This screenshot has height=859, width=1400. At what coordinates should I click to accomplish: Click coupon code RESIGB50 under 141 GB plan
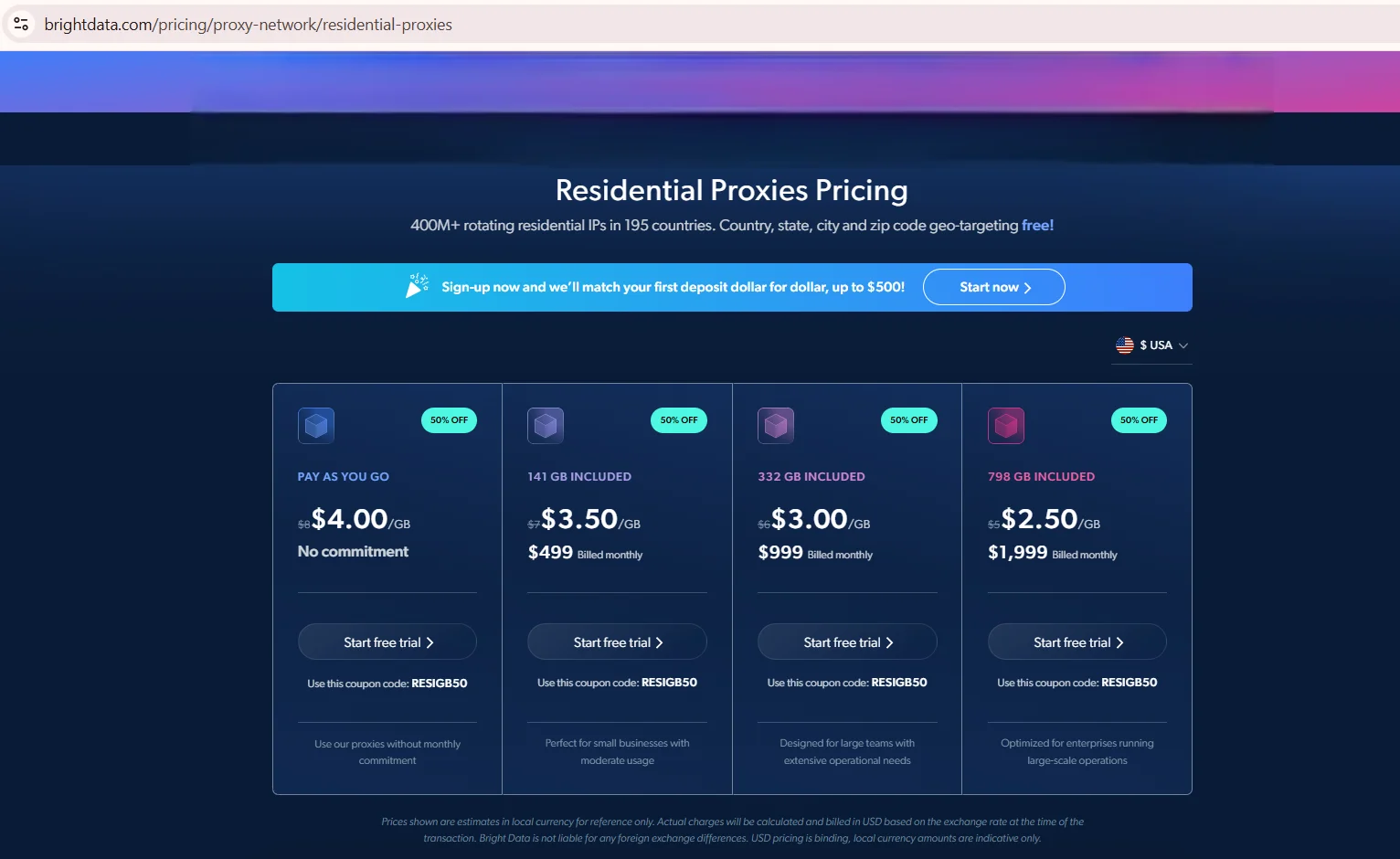669,683
